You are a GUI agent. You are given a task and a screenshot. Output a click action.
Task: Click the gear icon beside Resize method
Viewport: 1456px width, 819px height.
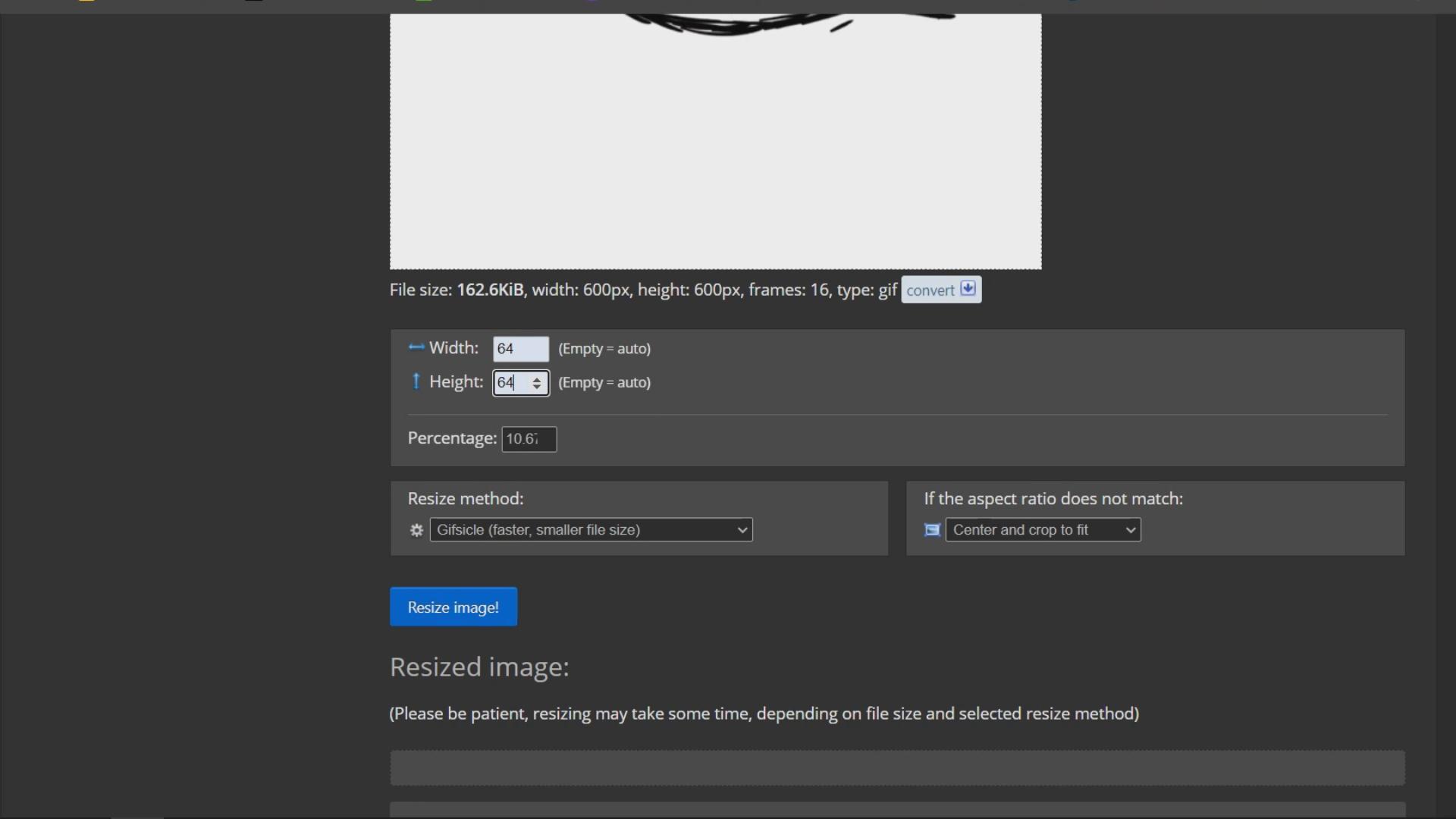pyautogui.click(x=416, y=530)
